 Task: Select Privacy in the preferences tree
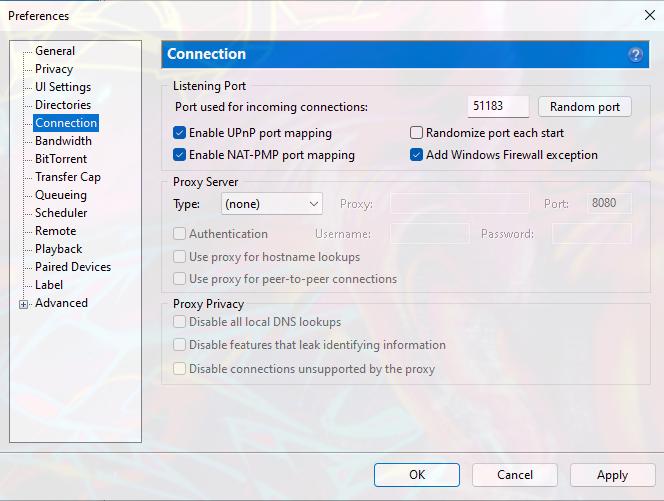[54, 69]
